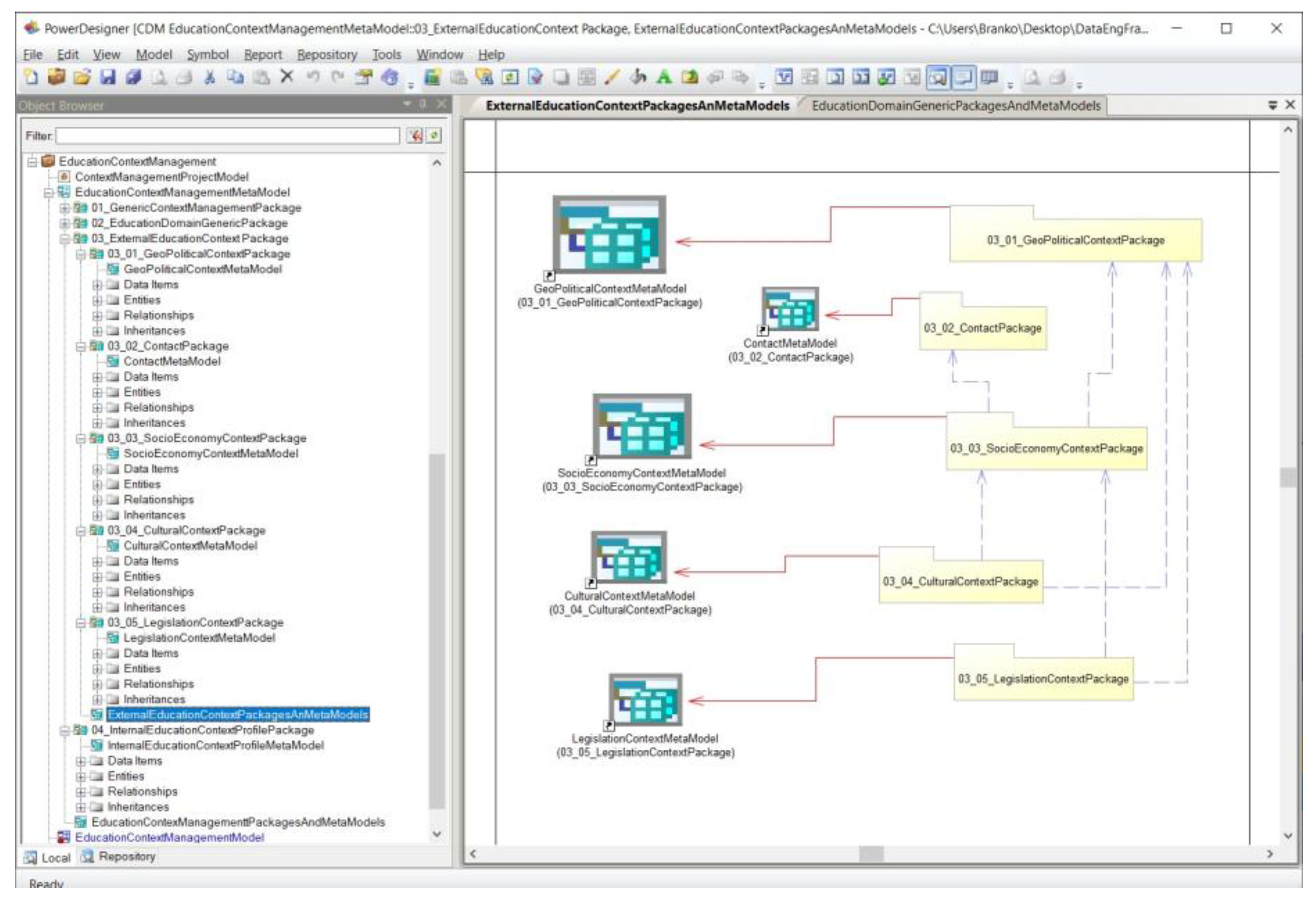Viewport: 1316px width, 904px height.
Task: Collapse the 03_01_GeoPoliticalContextPackage tree node
Action: point(81,255)
